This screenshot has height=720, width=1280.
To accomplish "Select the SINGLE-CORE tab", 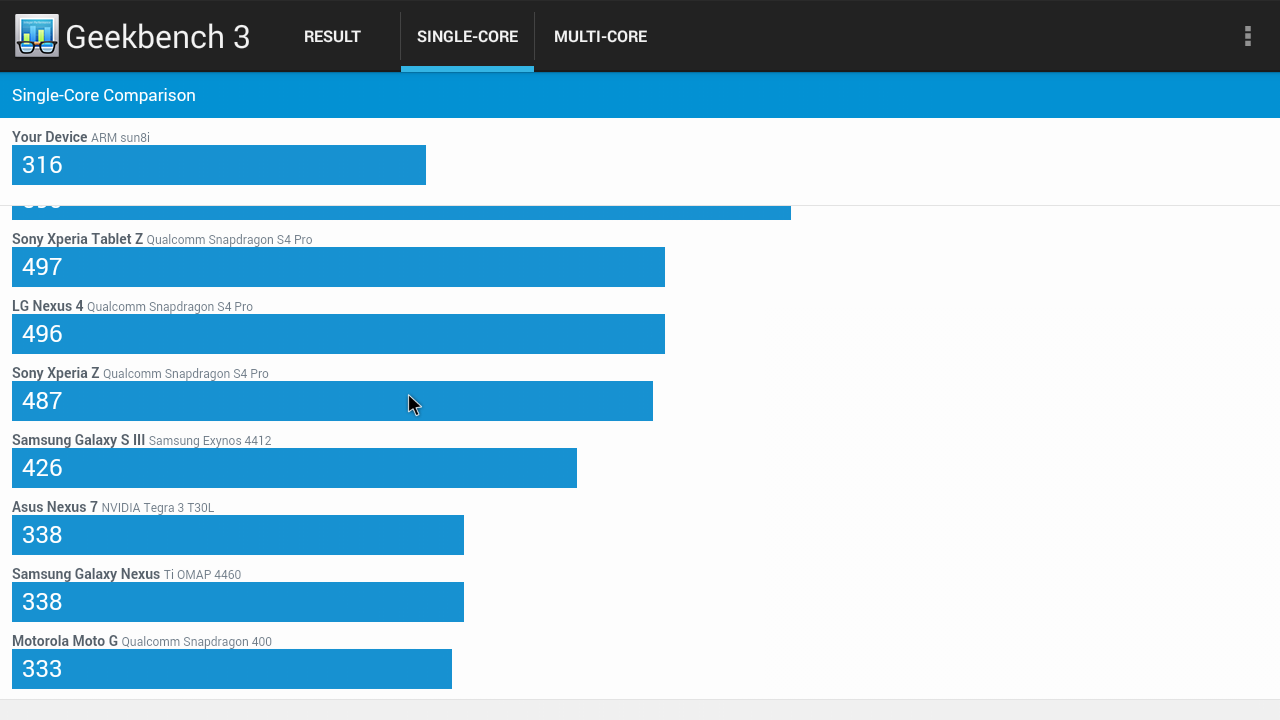I will click(467, 36).
